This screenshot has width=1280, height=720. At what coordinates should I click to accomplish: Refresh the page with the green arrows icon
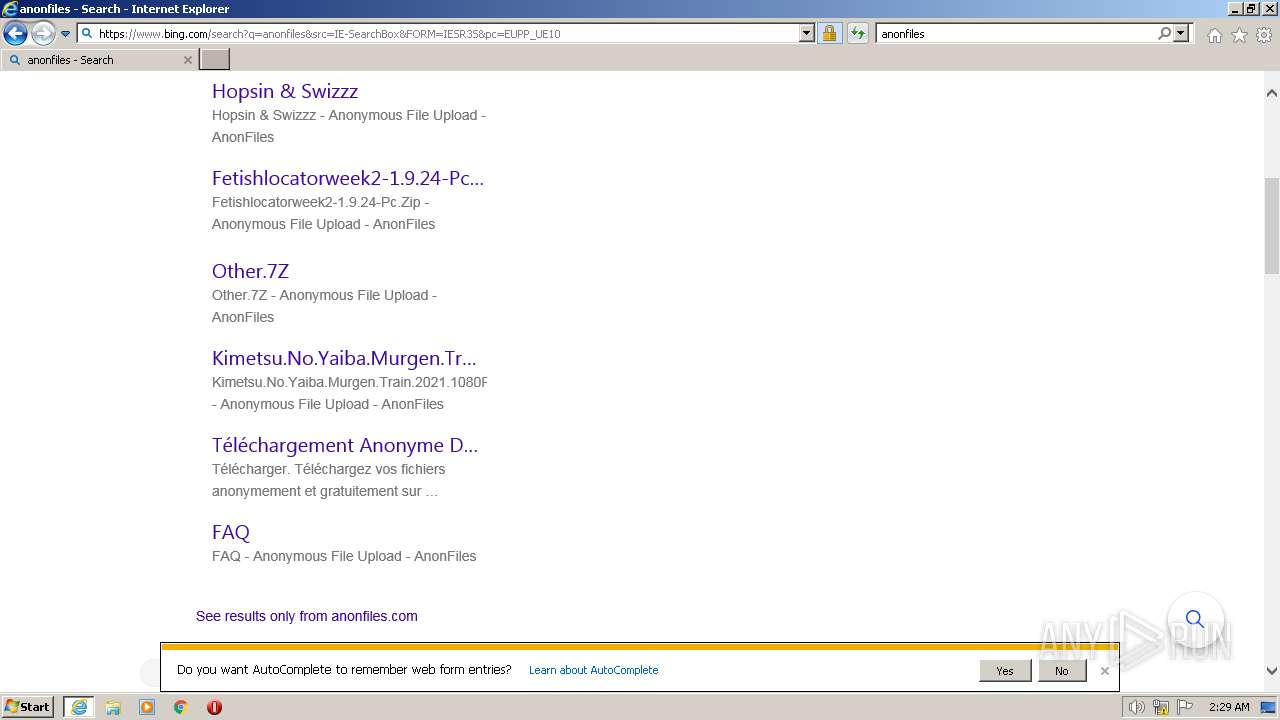pyautogui.click(x=858, y=33)
